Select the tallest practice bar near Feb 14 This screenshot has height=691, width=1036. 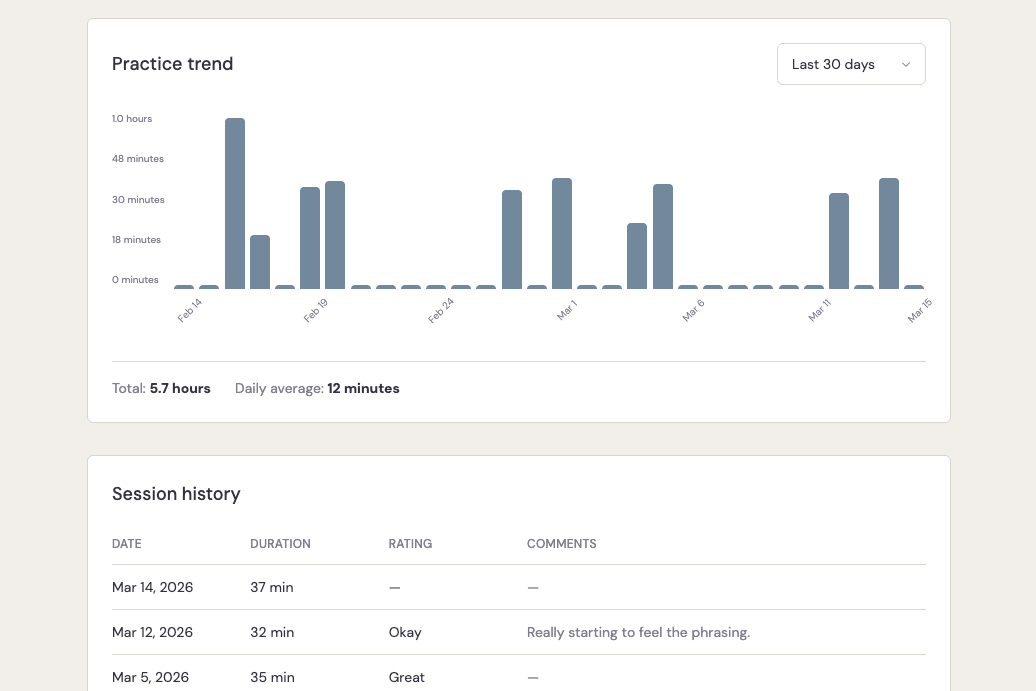click(233, 200)
